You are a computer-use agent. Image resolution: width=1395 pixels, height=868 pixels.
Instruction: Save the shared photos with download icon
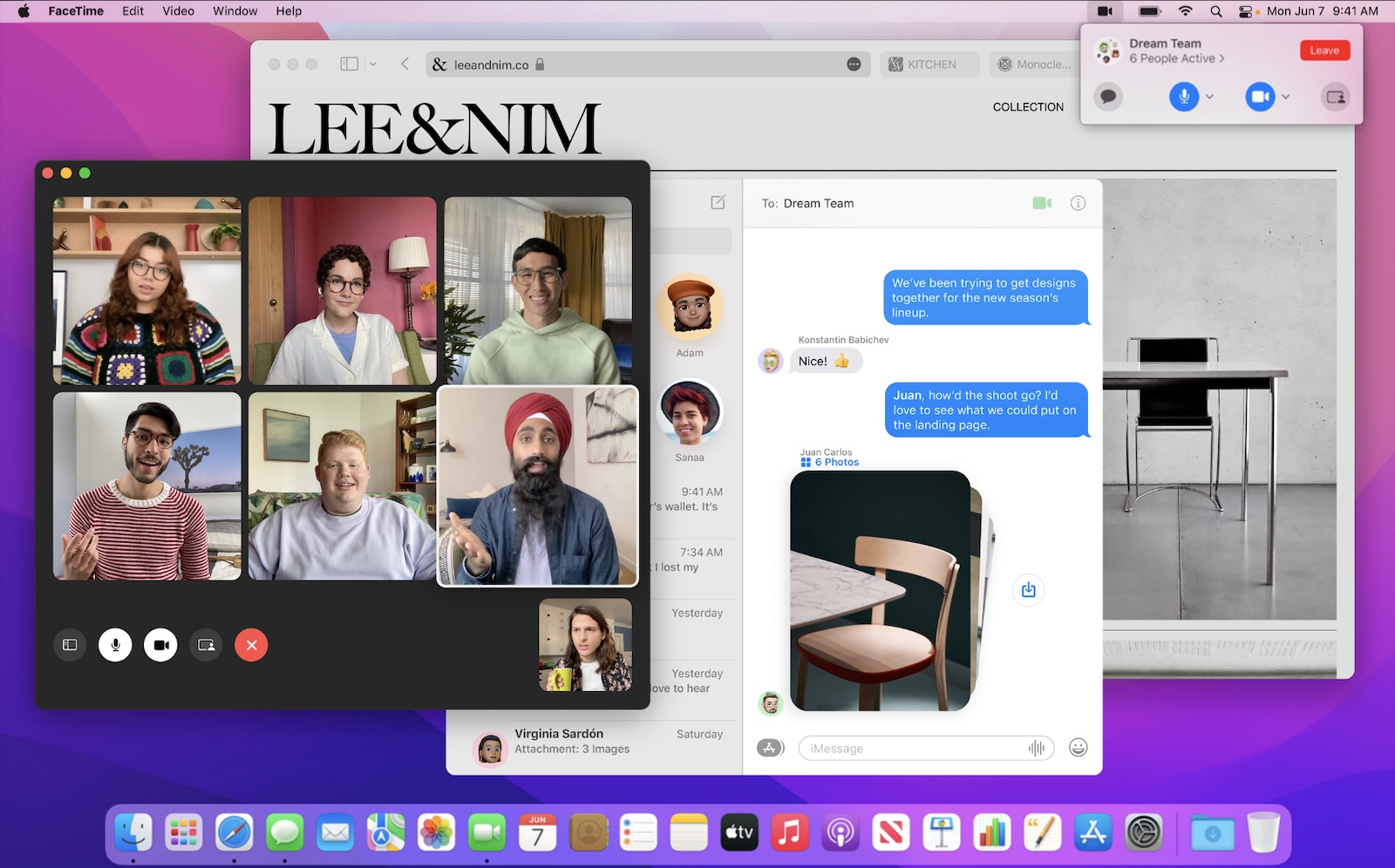coord(1029,590)
